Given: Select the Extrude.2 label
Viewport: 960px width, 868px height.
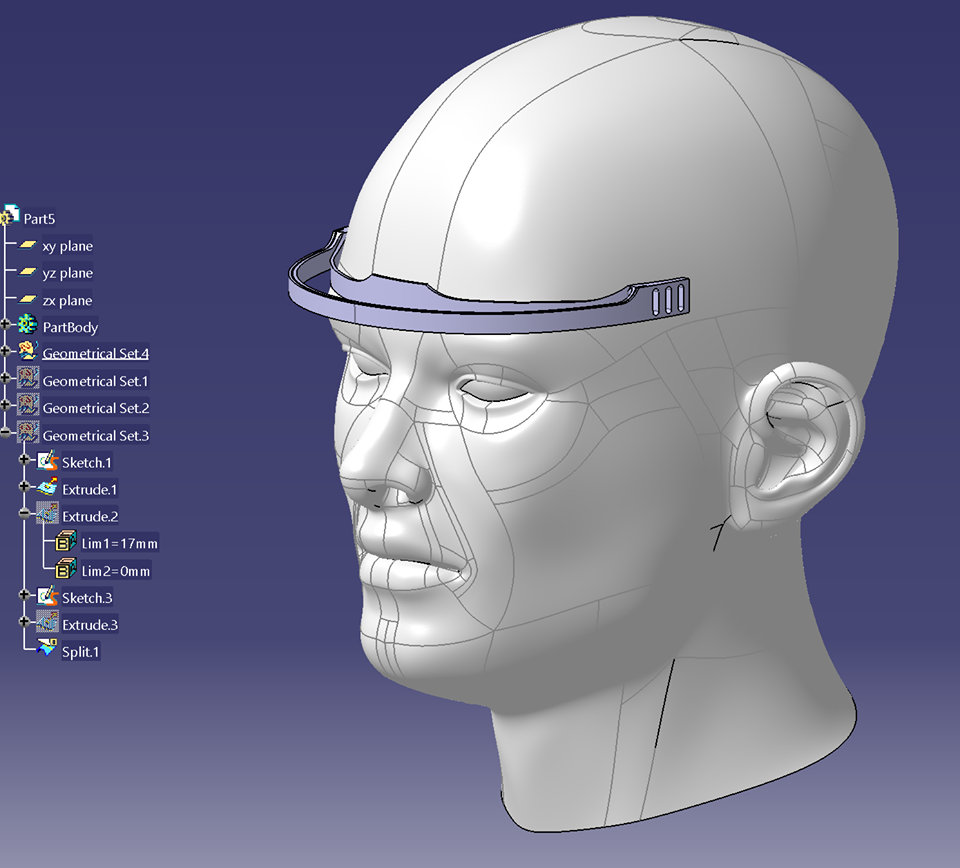Looking at the screenshot, I should pos(90,517).
